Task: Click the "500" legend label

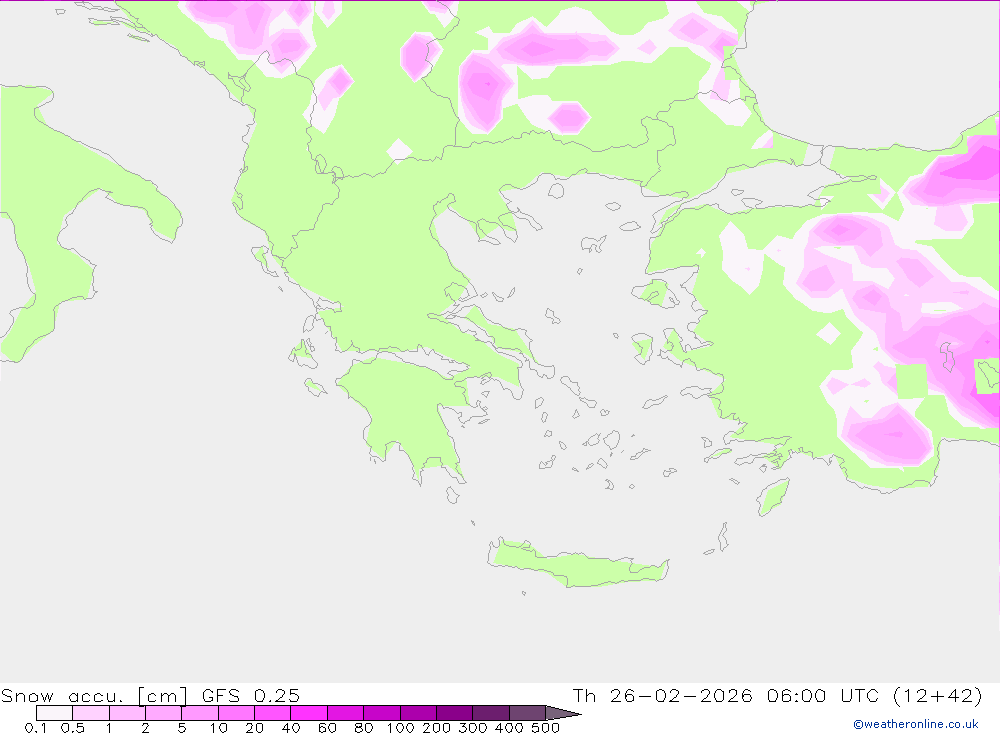Action: click(x=546, y=727)
